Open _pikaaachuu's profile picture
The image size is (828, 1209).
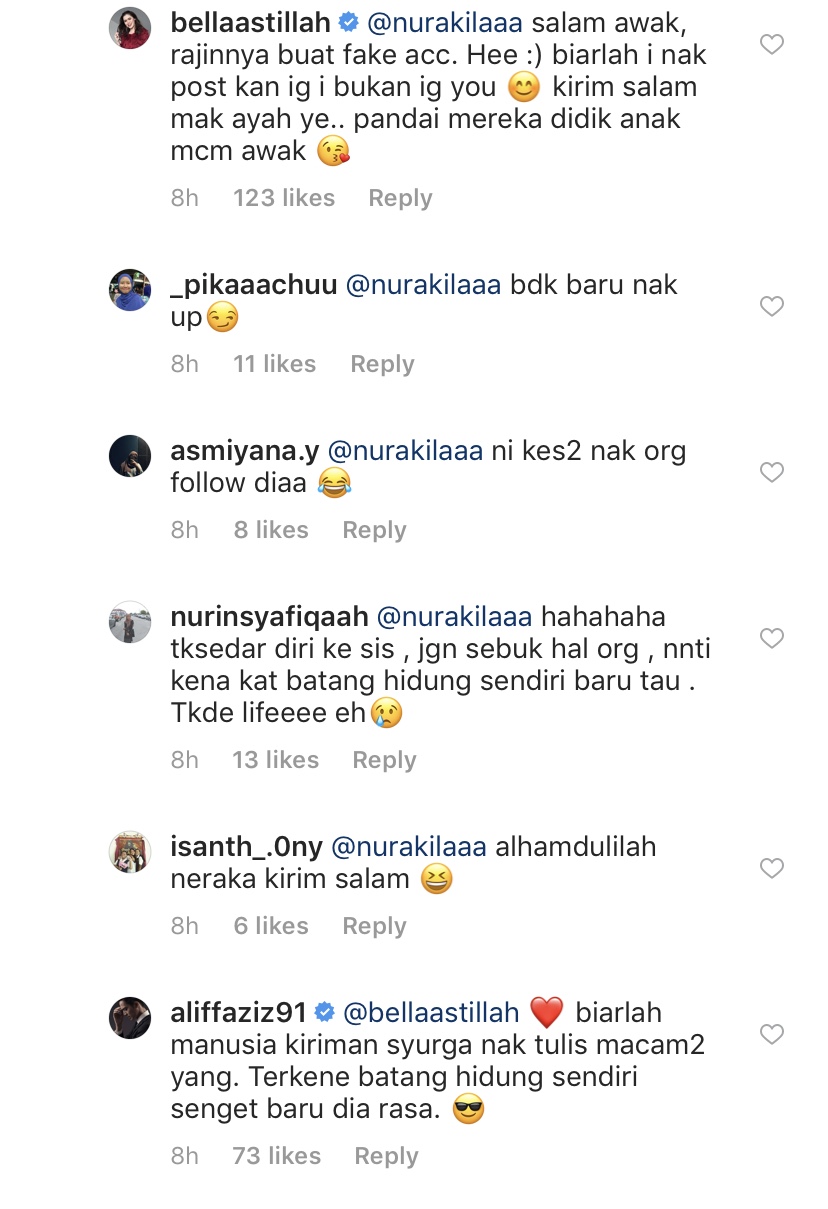click(130, 290)
